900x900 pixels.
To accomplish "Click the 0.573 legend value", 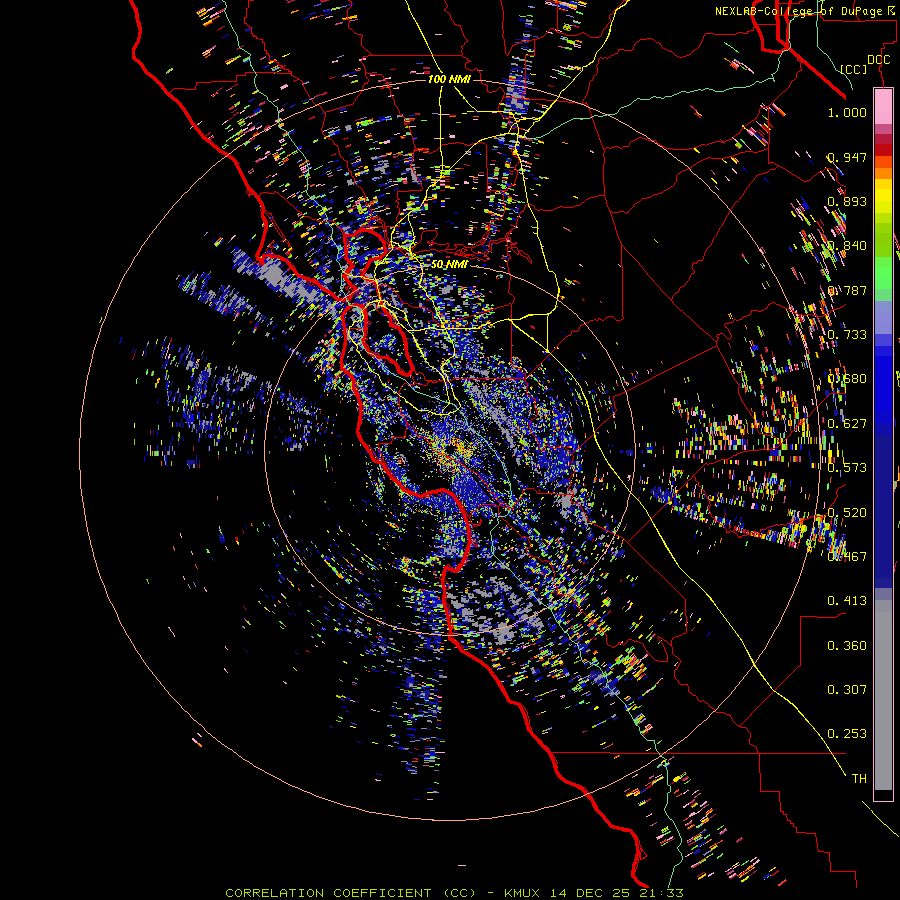I will pos(847,468).
